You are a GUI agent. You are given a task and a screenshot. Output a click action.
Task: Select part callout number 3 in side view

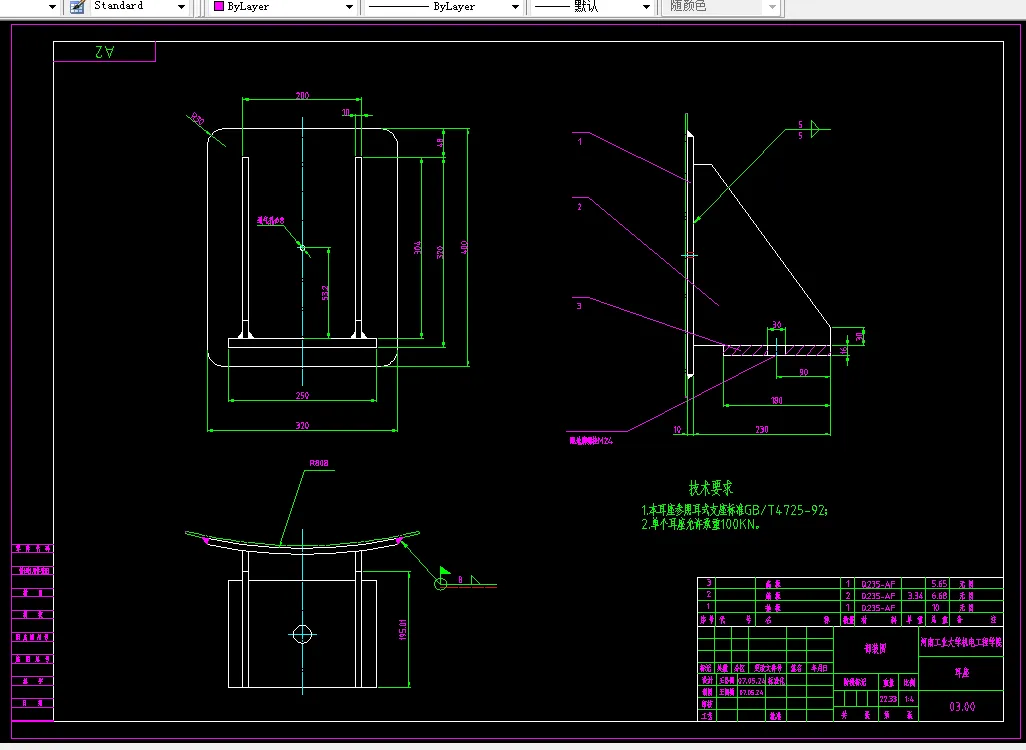(x=579, y=306)
